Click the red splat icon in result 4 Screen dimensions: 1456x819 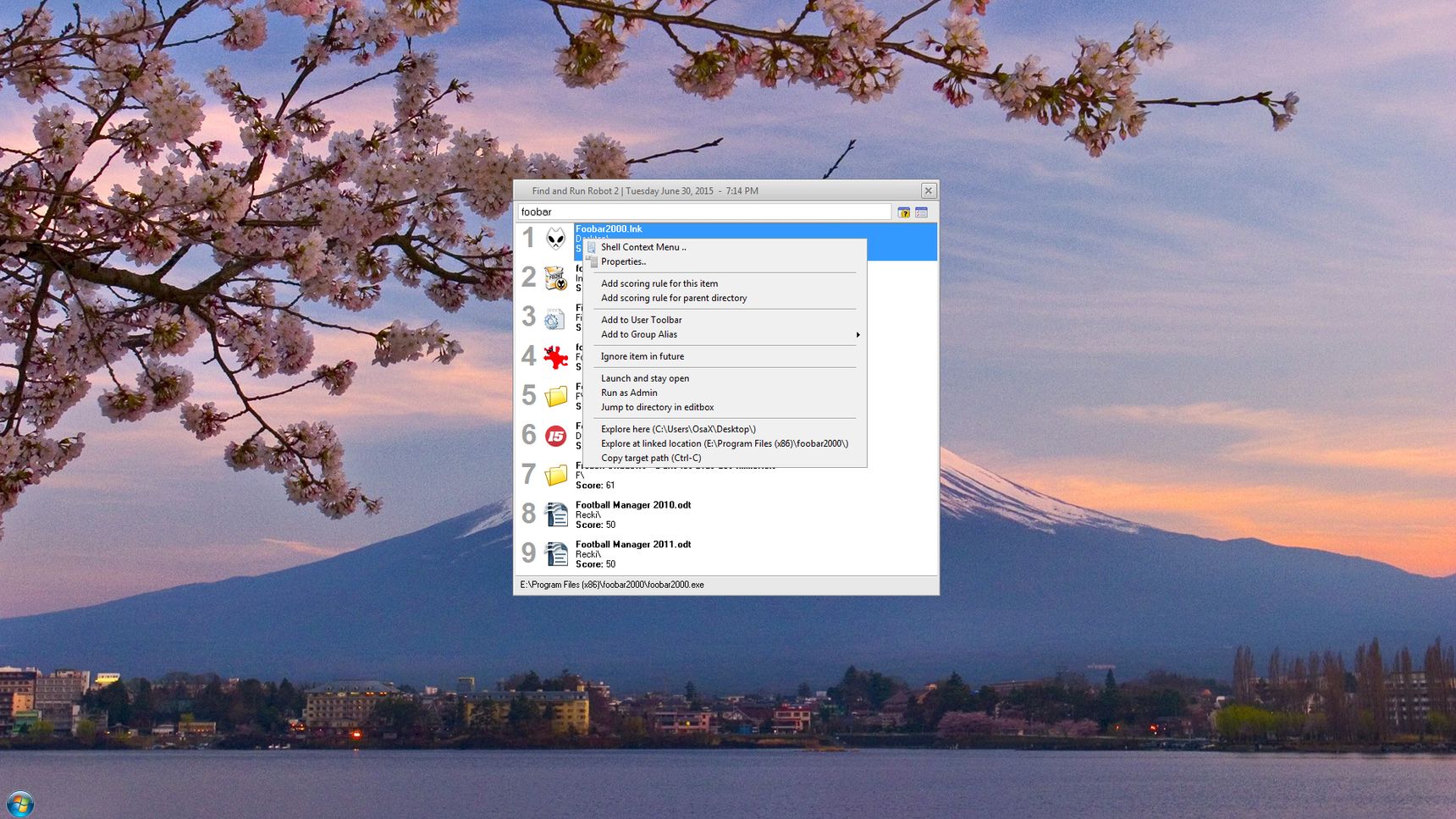tap(556, 357)
